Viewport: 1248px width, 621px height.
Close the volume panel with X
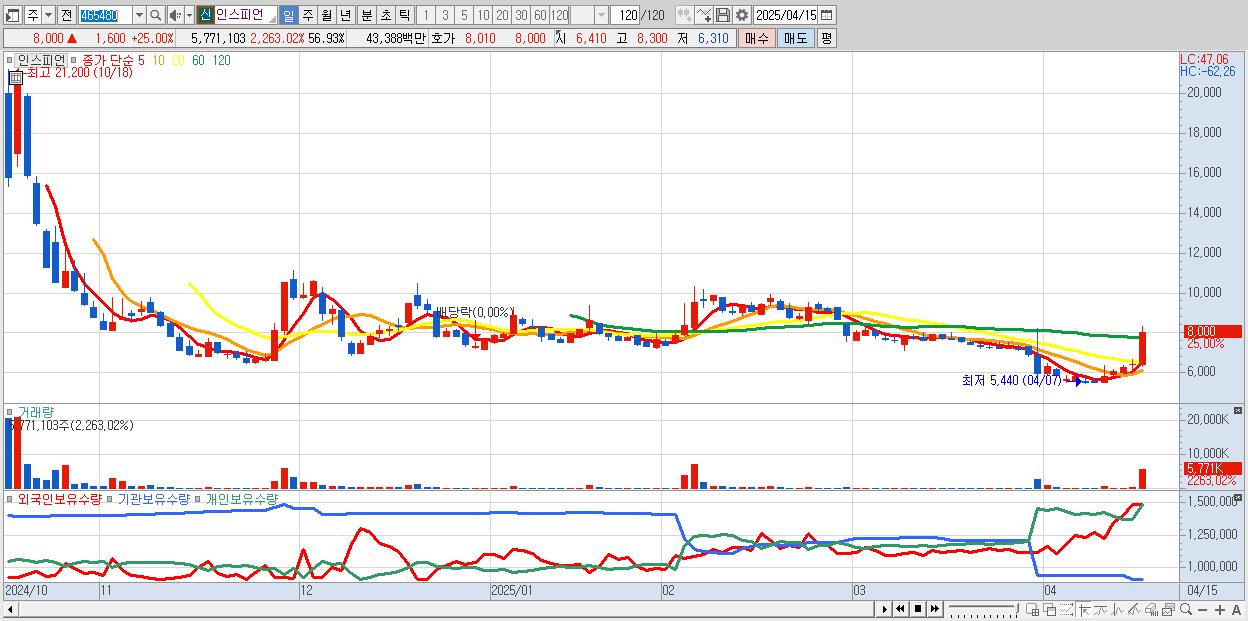pyautogui.click(x=1239, y=411)
